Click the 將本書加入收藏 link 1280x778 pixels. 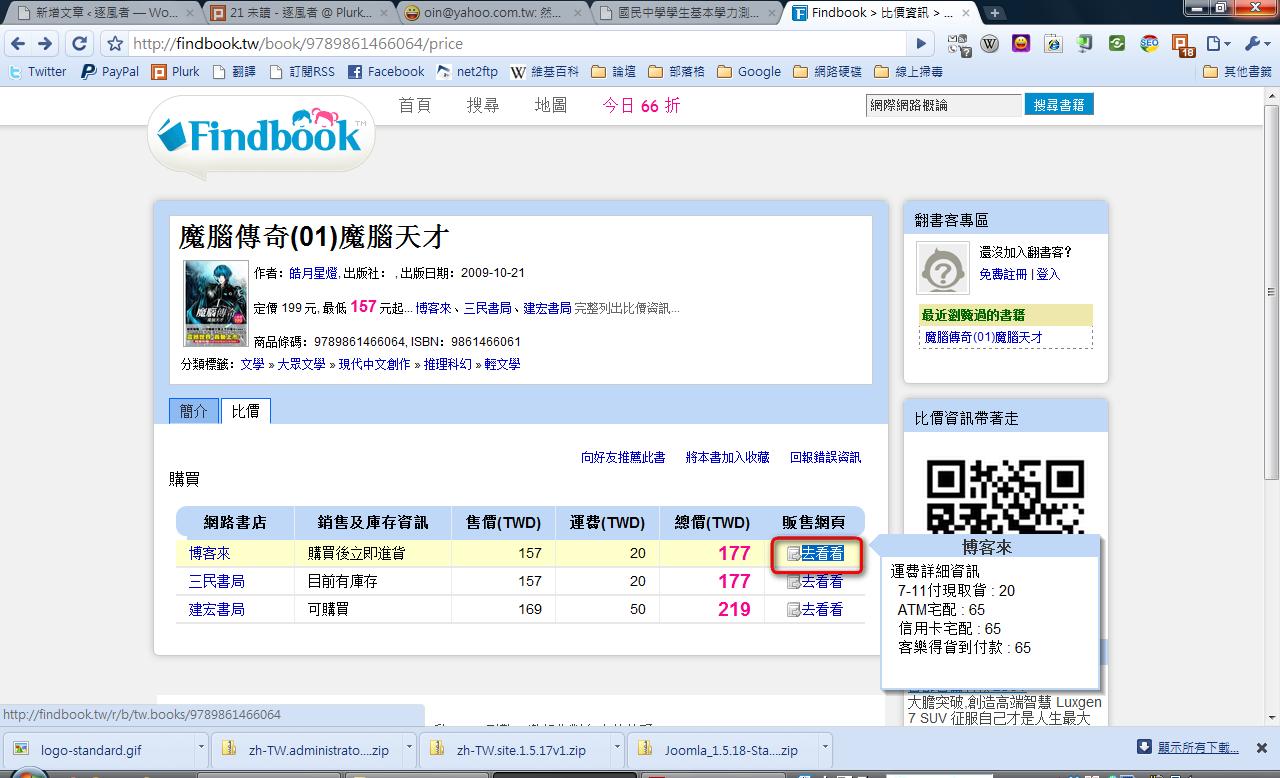tap(728, 457)
